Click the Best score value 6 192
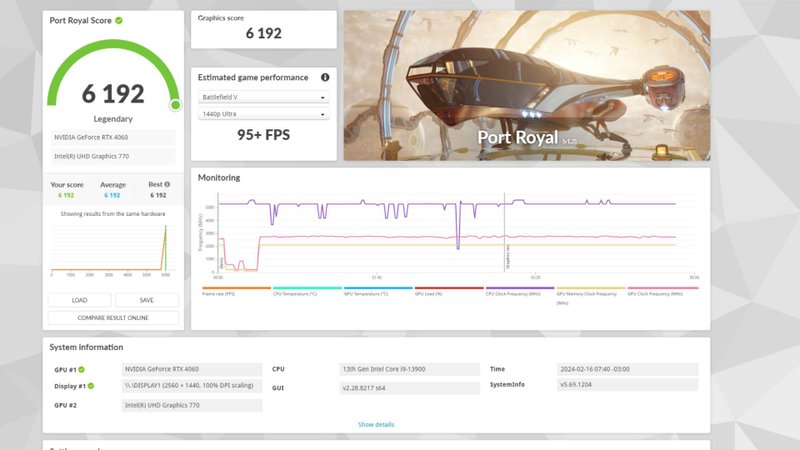 coord(158,195)
